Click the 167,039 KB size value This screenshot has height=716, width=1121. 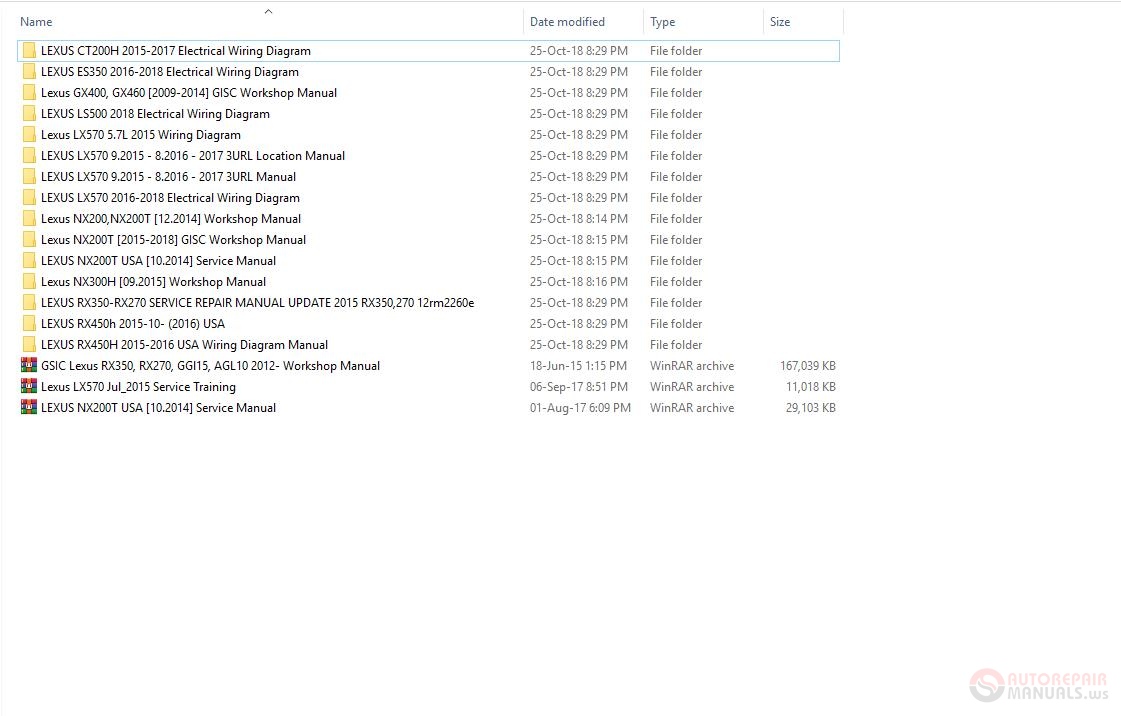click(x=808, y=366)
